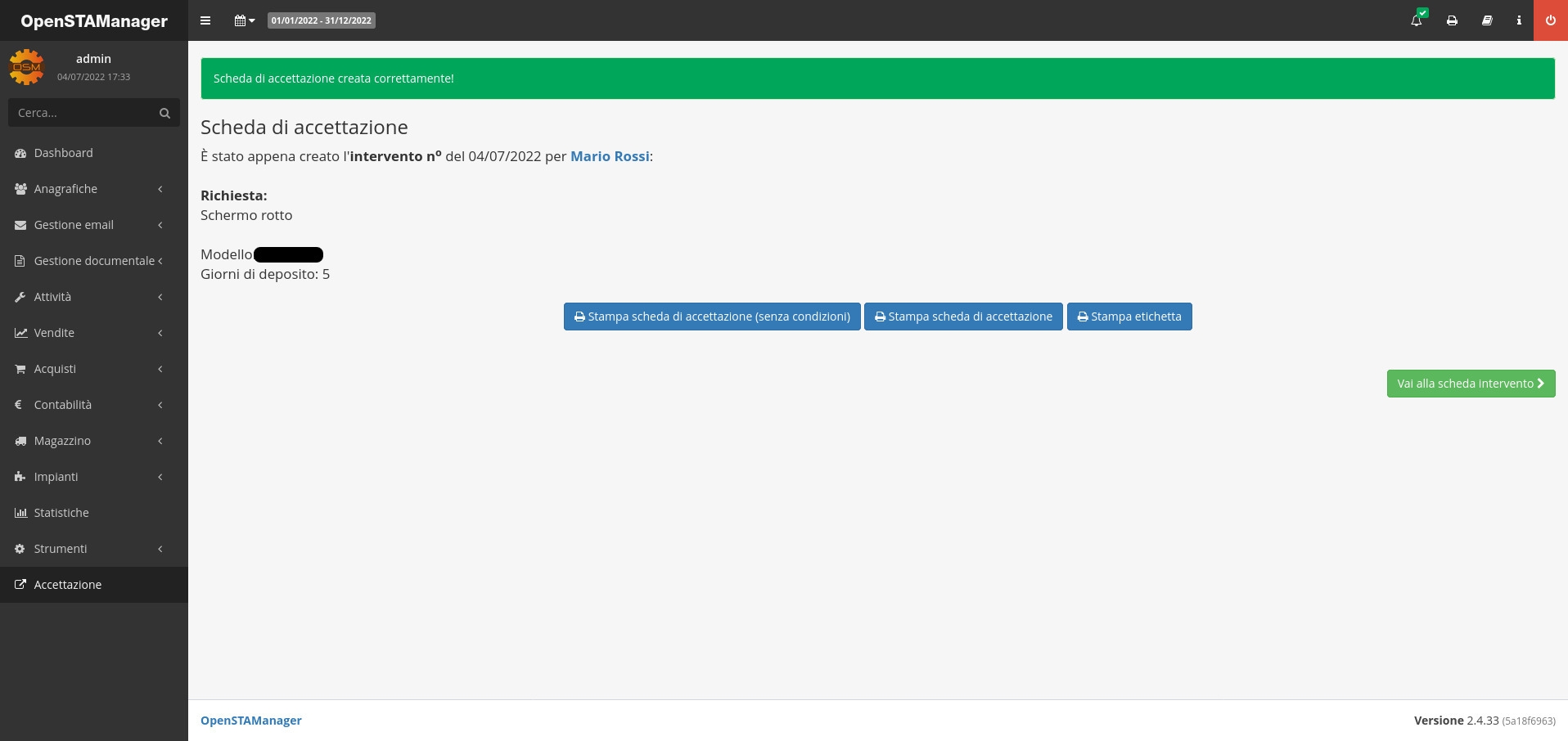Click Vai alla scheda intervento button
This screenshot has width=1568, height=741.
coord(1470,384)
